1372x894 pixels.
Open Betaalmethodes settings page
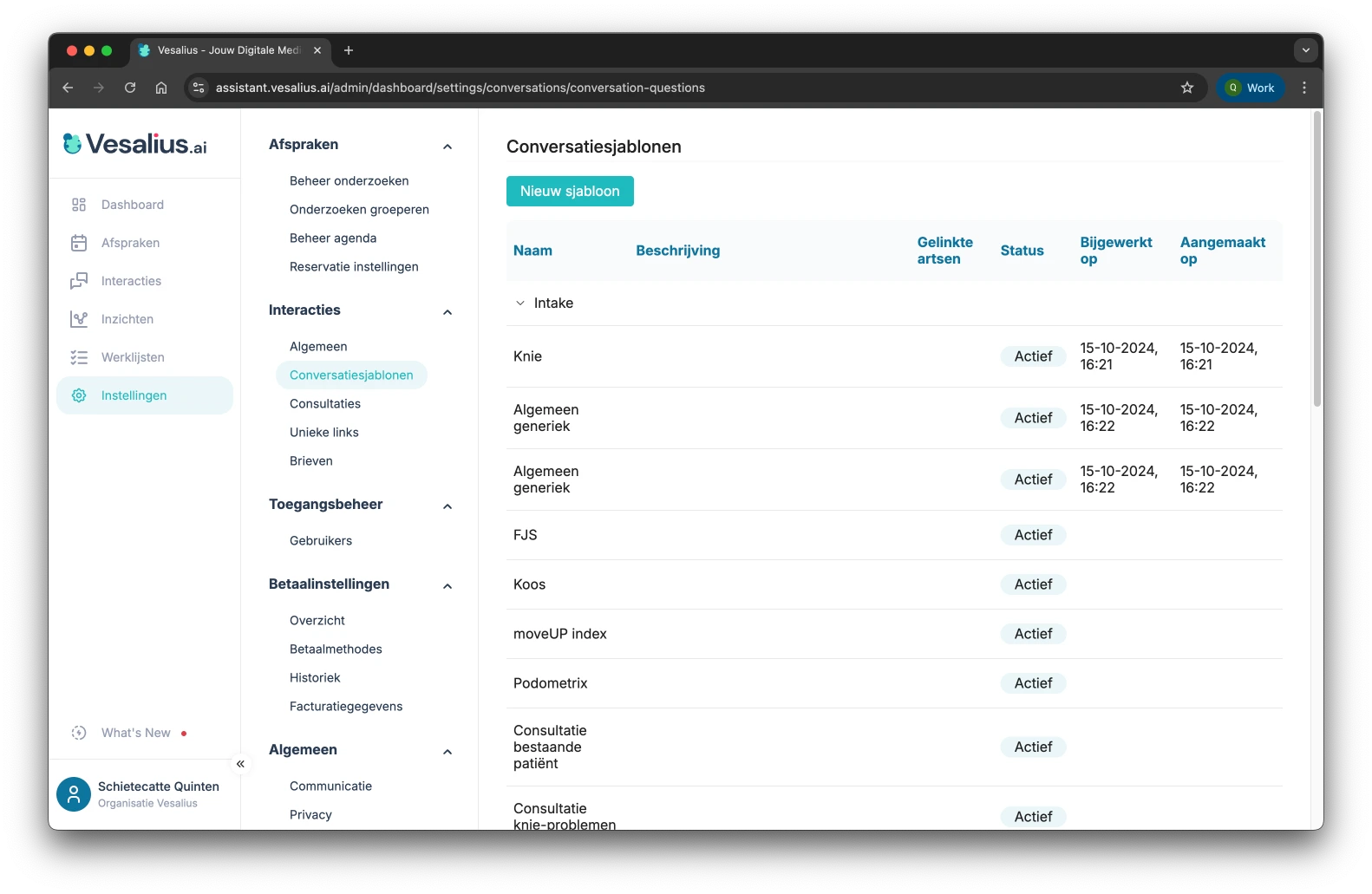(x=336, y=649)
